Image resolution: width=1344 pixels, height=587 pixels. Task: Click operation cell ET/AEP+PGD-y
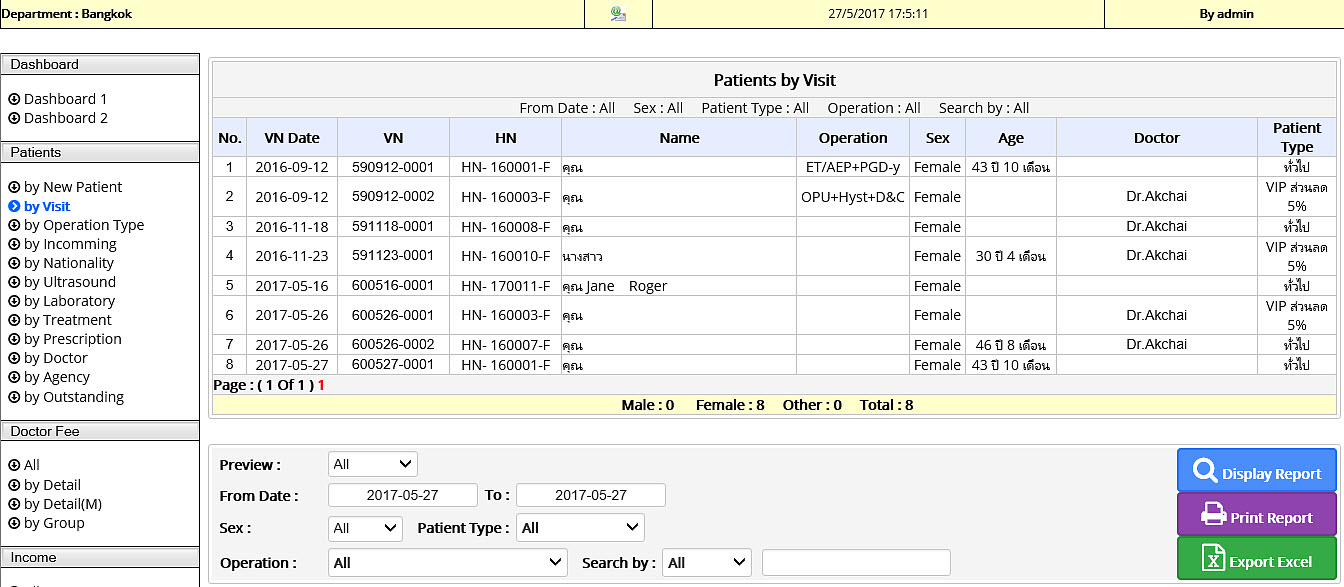pyautogui.click(x=853, y=167)
